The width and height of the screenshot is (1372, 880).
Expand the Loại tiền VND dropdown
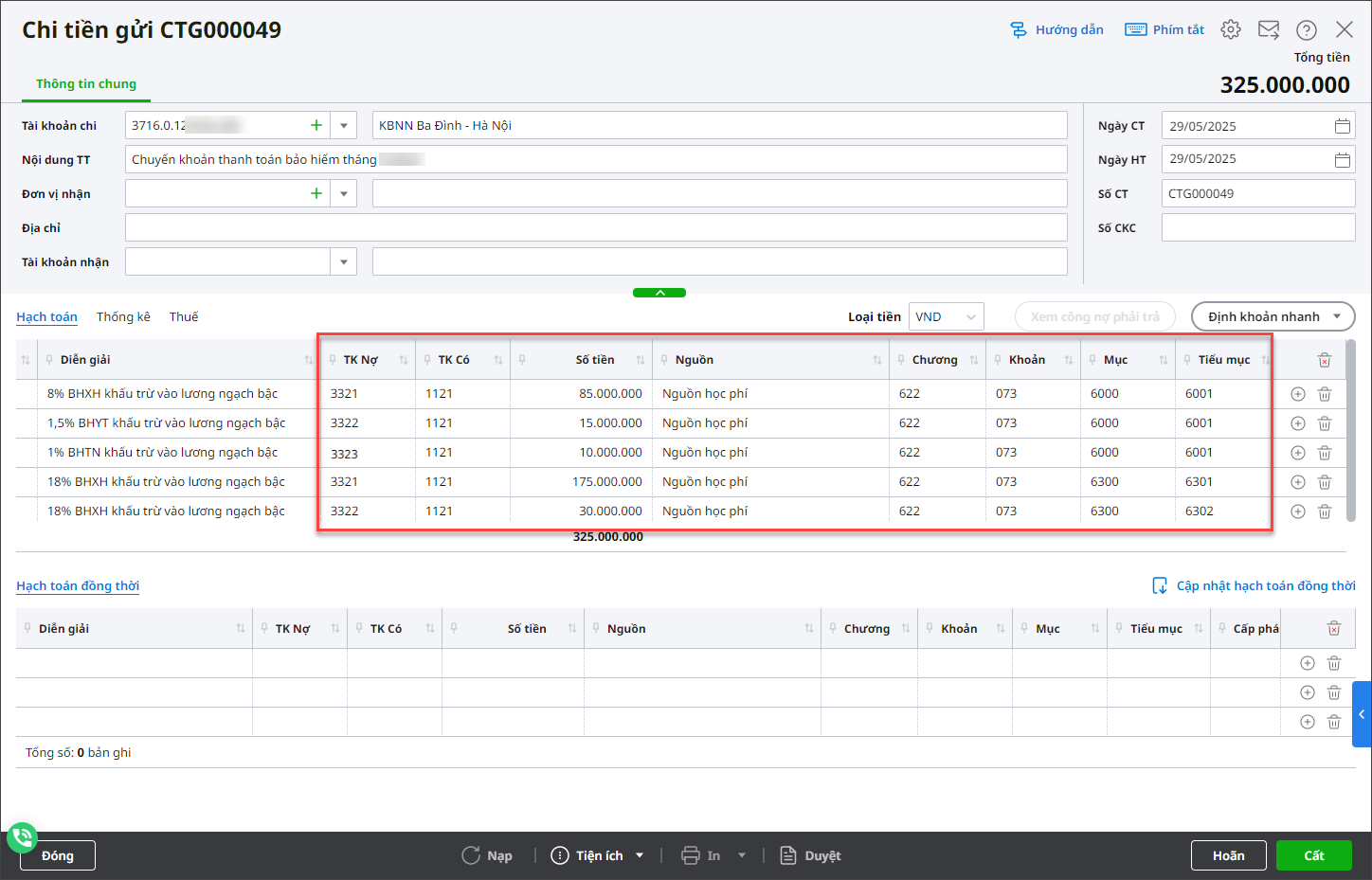coord(970,316)
